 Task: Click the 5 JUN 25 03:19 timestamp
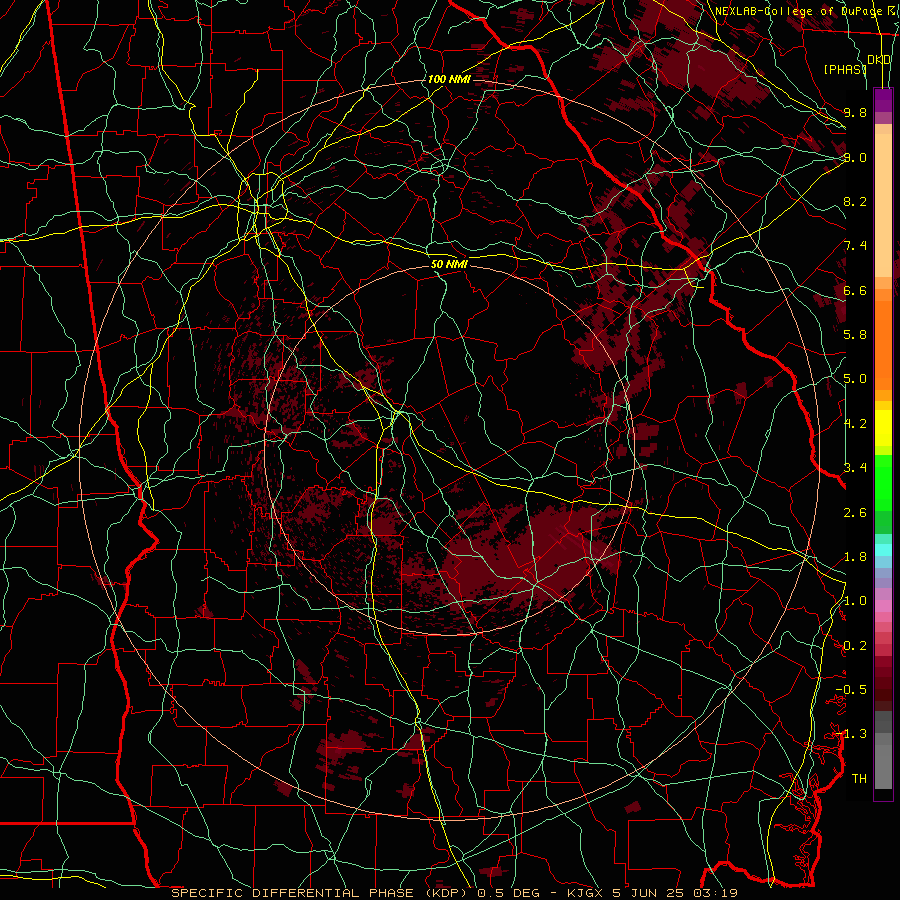tap(675, 893)
